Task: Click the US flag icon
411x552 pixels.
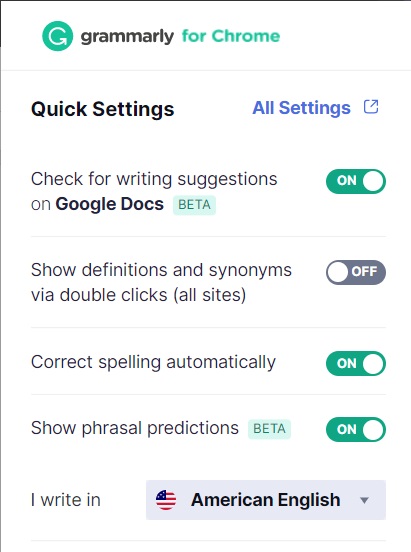Action: point(166,500)
